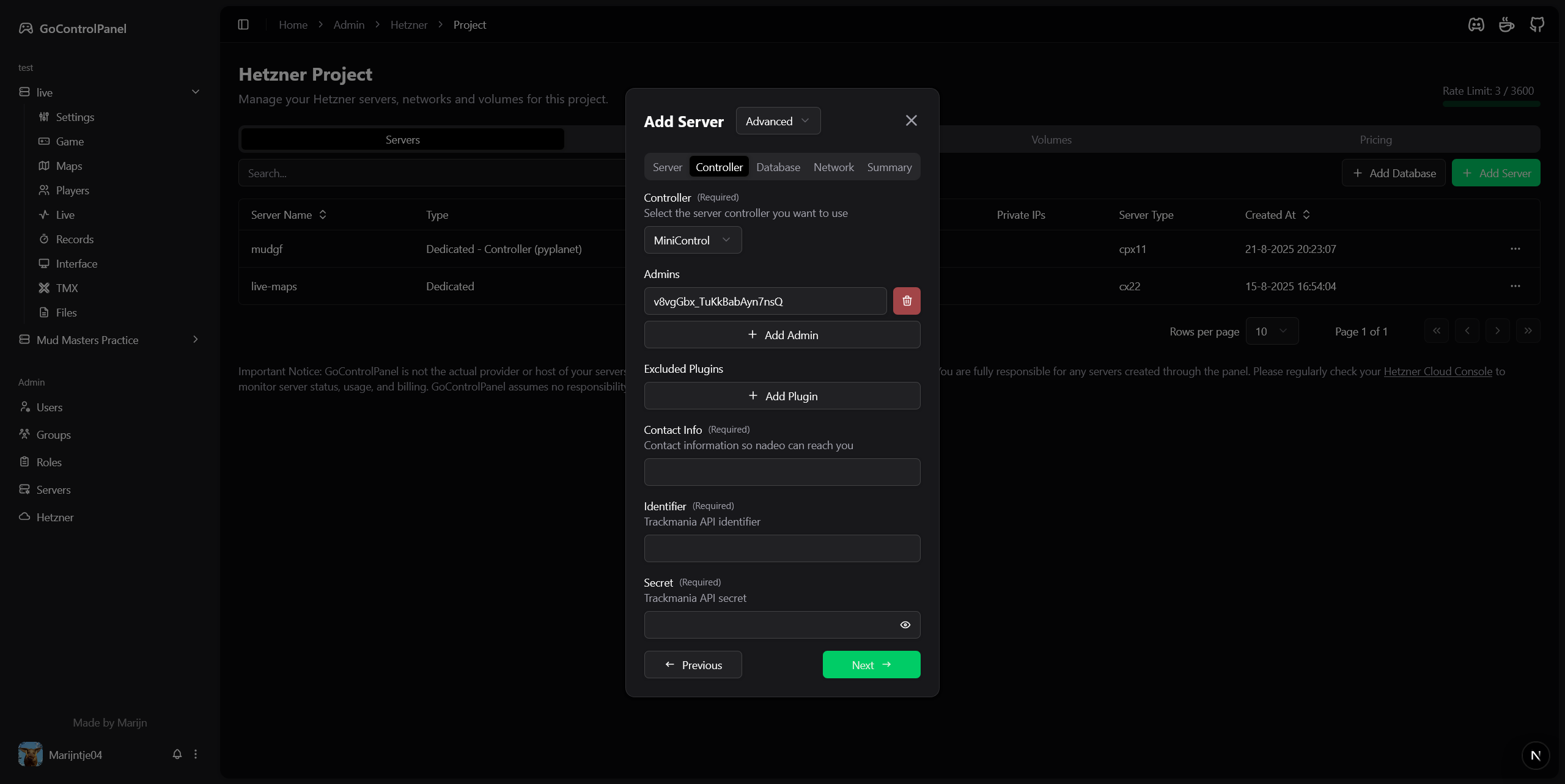Open notifications bell icon

pos(177,754)
